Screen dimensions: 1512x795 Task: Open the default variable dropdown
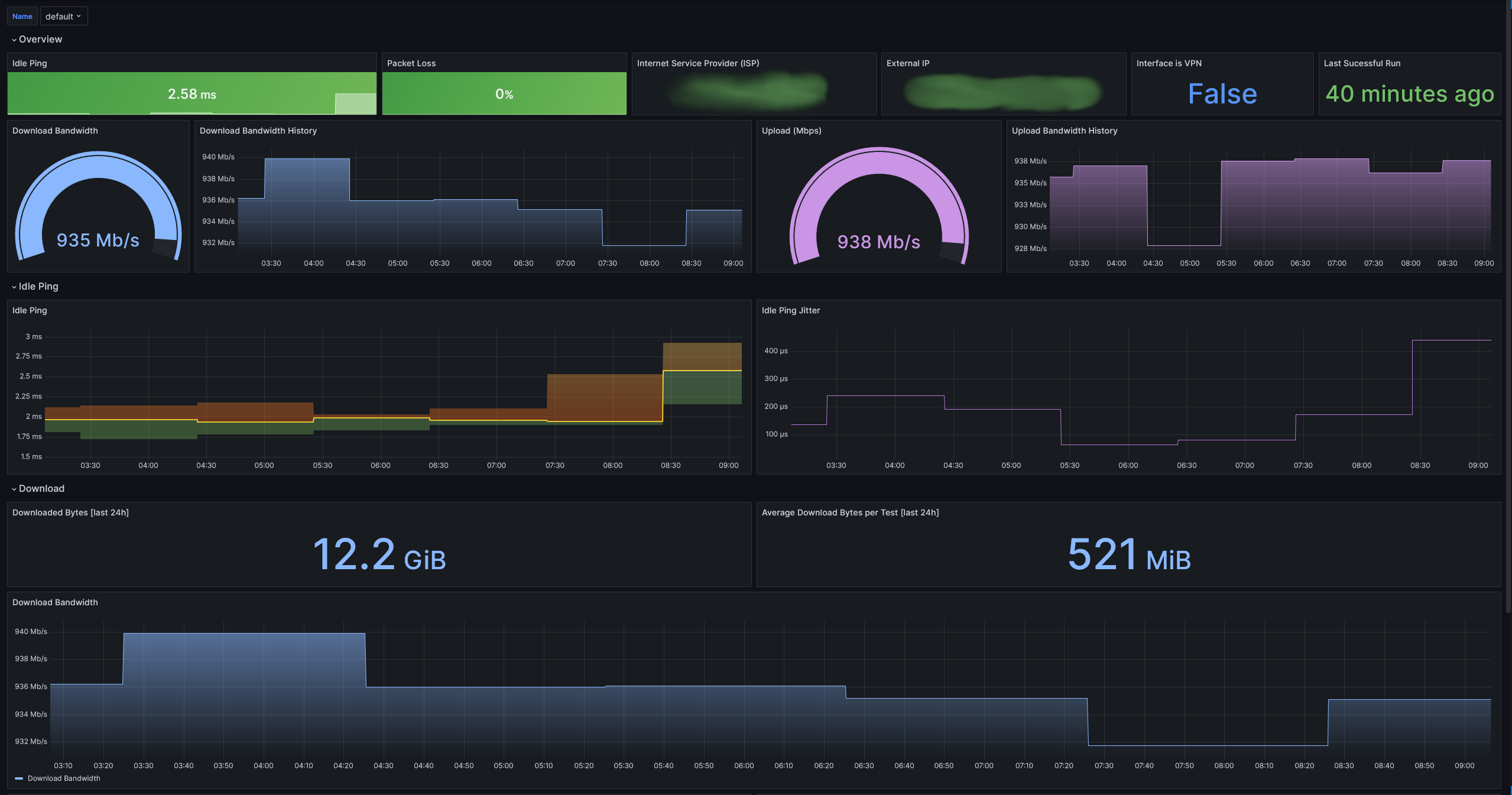click(63, 17)
